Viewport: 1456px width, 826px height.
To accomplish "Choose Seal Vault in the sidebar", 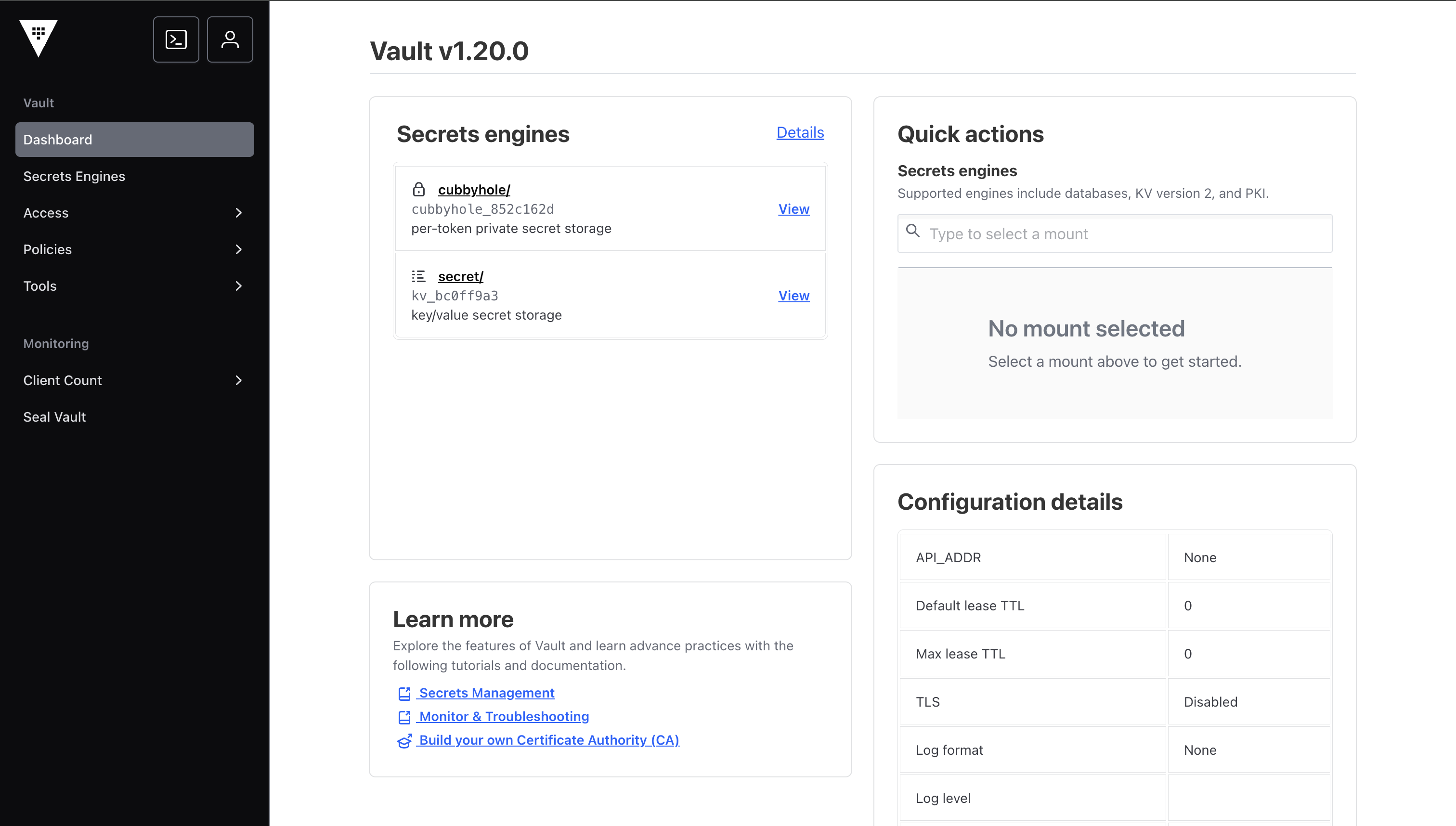I will pos(134,417).
